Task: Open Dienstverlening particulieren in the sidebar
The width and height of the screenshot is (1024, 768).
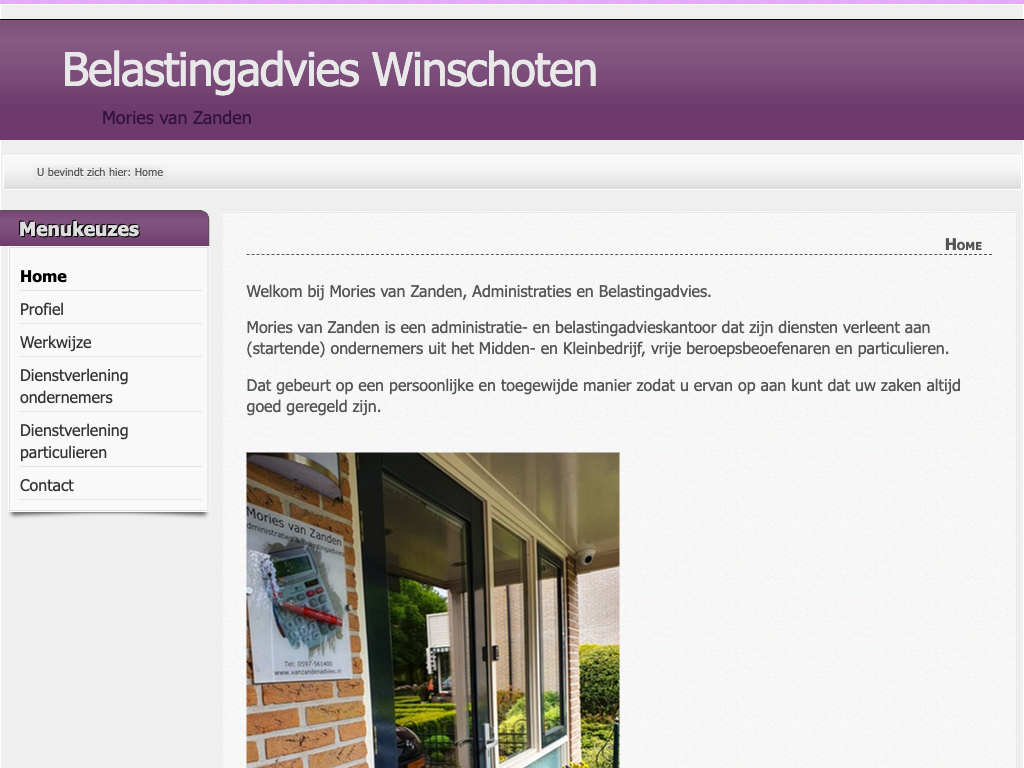Action: pyautogui.click(x=74, y=441)
